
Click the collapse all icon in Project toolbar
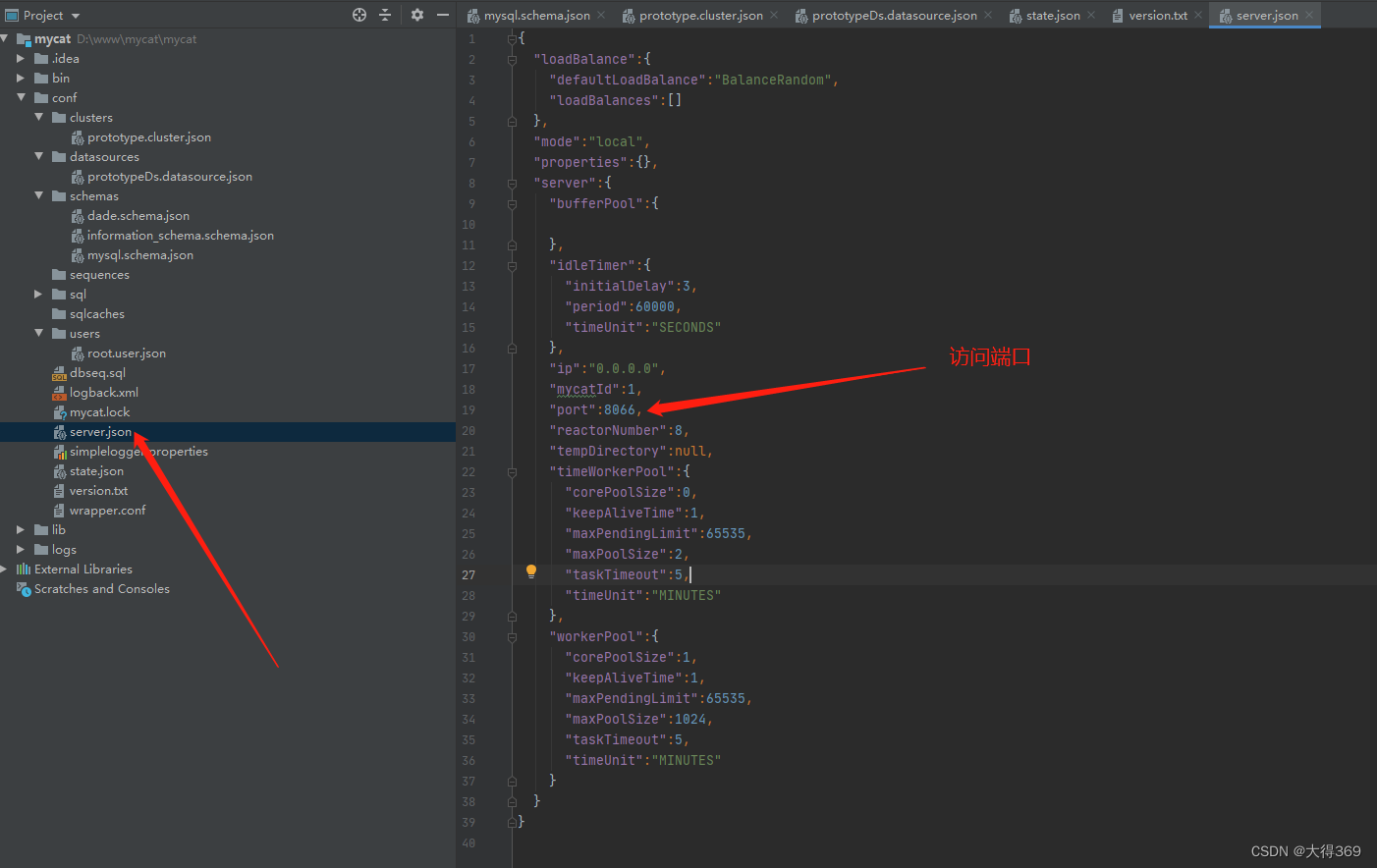(x=385, y=15)
